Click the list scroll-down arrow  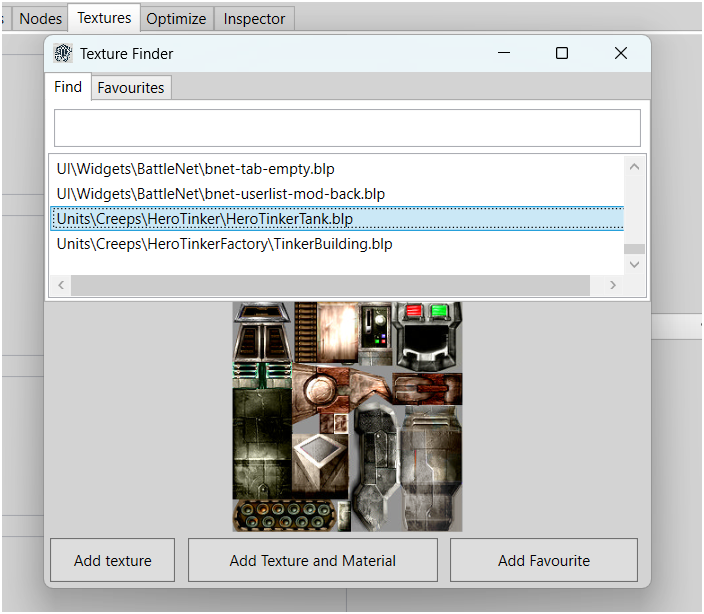tap(634, 264)
